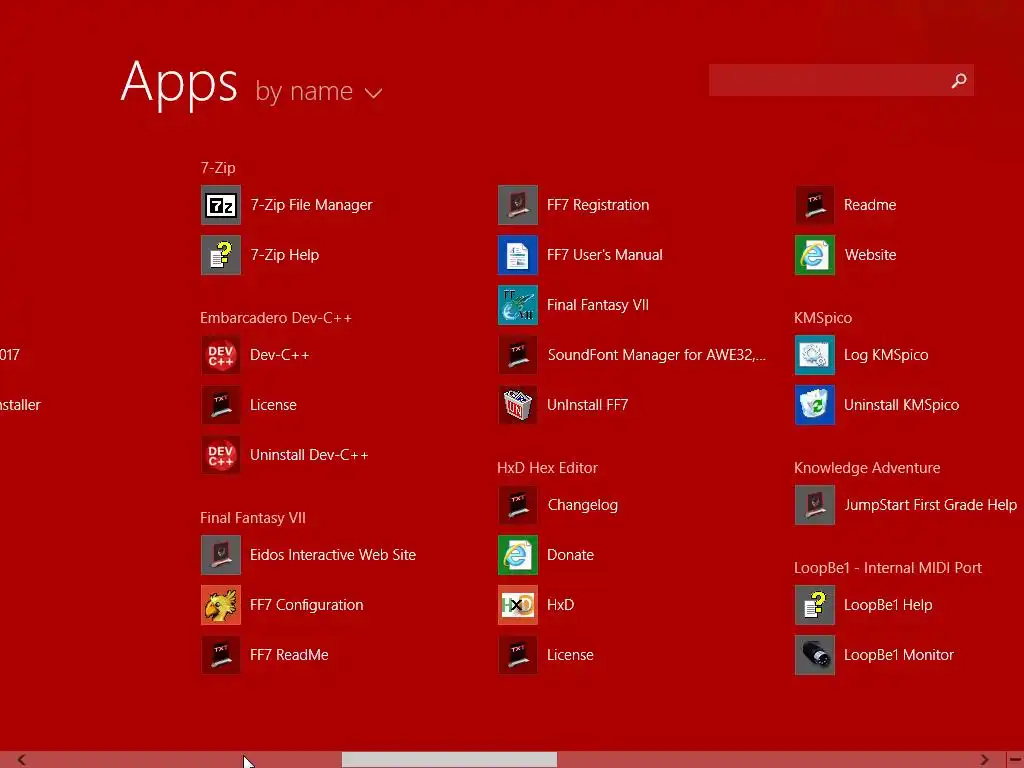Click the 'Uninstall KMSpico' label text
The image size is (1024, 768).
pyautogui.click(x=901, y=405)
